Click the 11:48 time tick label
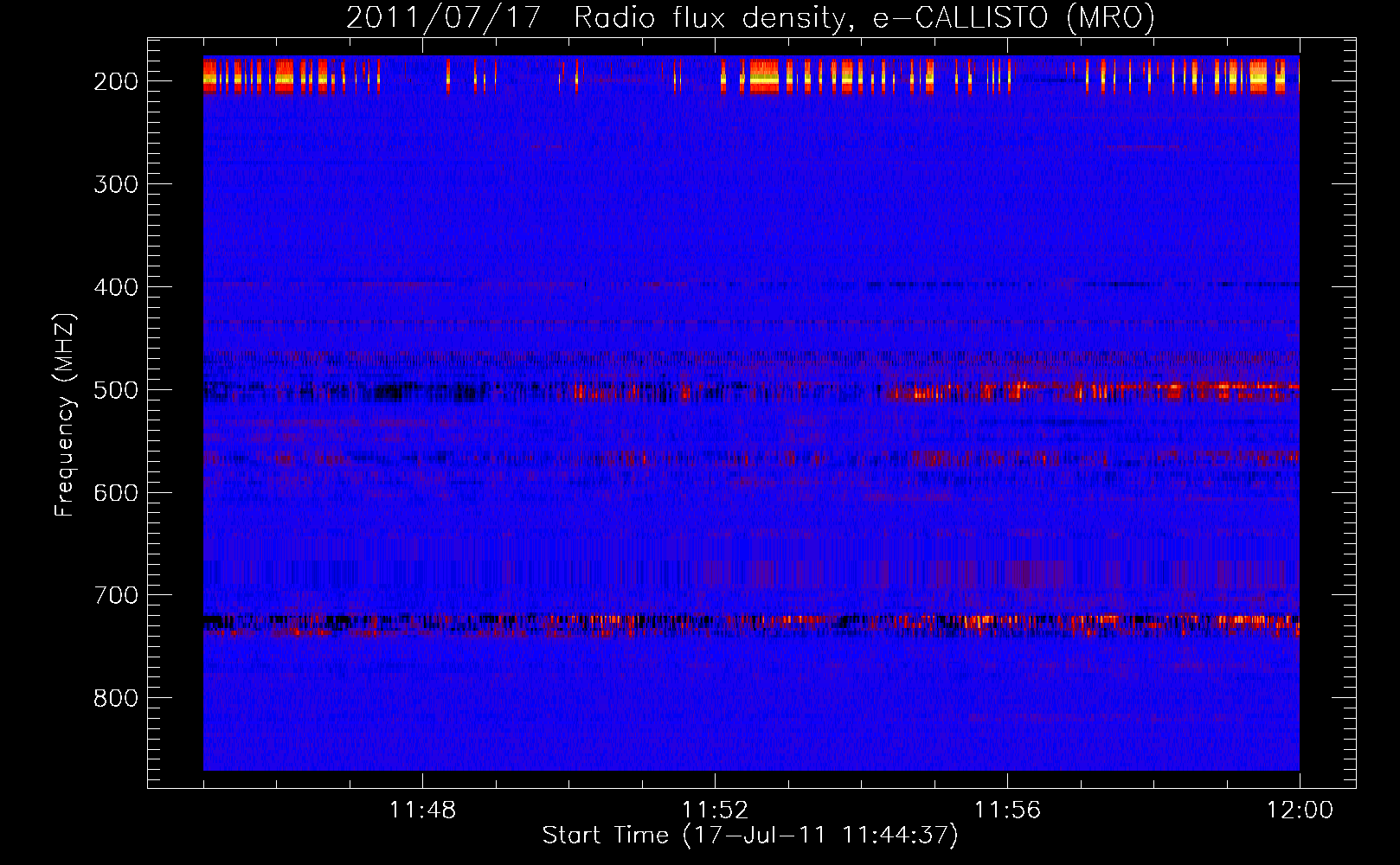Image resolution: width=1400 pixels, height=865 pixels. point(422,811)
